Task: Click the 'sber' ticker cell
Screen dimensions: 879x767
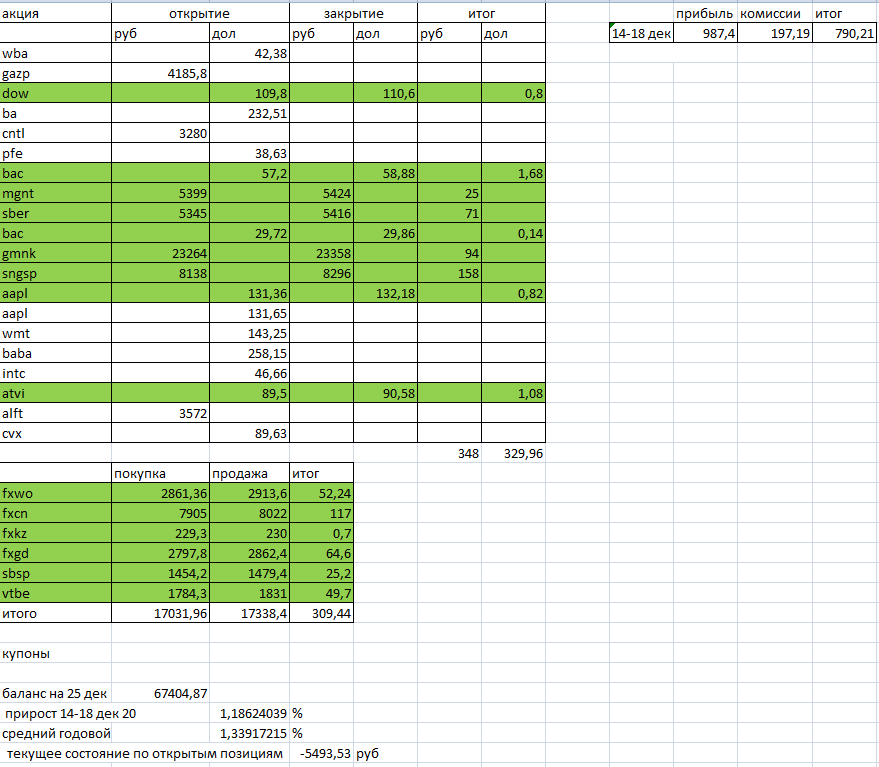Action: (55, 213)
